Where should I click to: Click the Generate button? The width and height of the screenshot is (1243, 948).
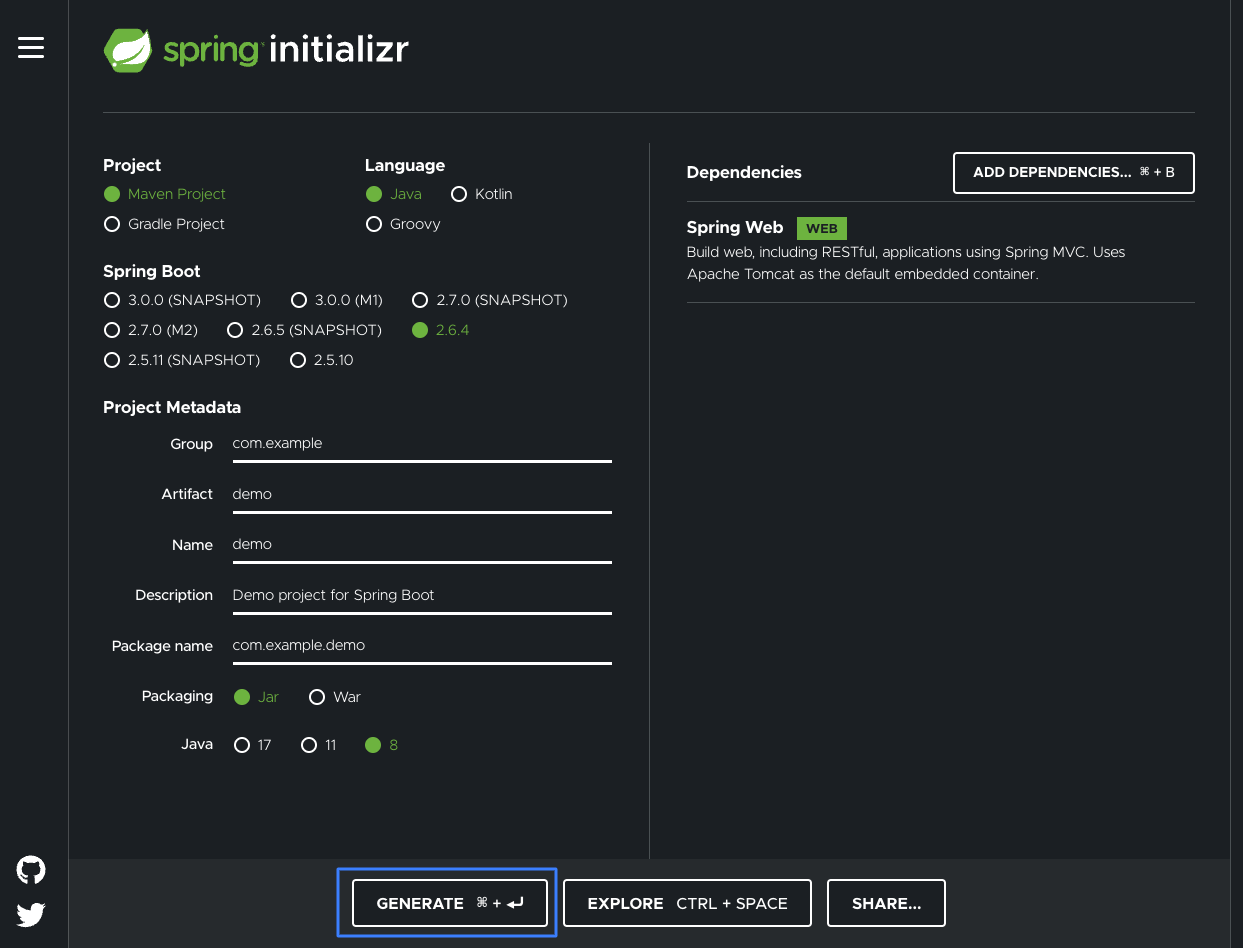[x=450, y=903]
